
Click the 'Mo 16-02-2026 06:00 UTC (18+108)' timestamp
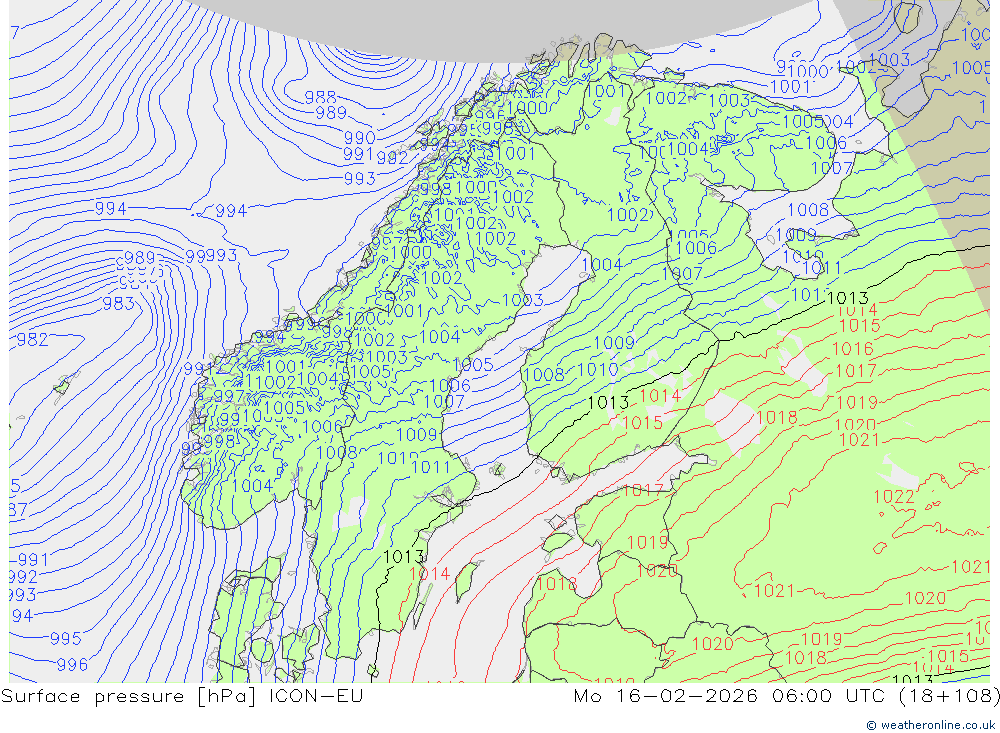point(786,695)
